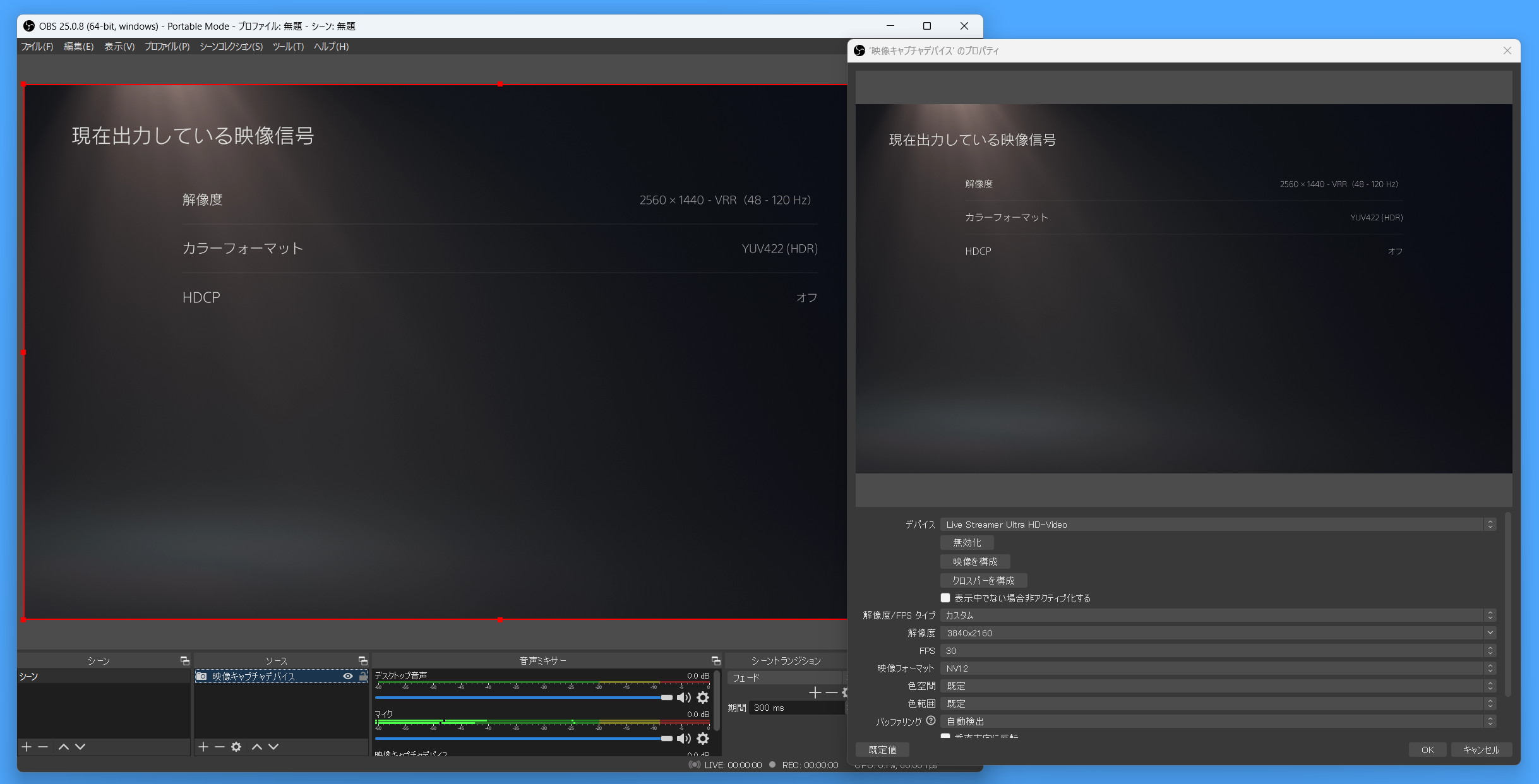Toggle visibility eye of 映像キャプチャデバイス
Image resolution: width=1539 pixels, height=784 pixels.
[x=348, y=676]
